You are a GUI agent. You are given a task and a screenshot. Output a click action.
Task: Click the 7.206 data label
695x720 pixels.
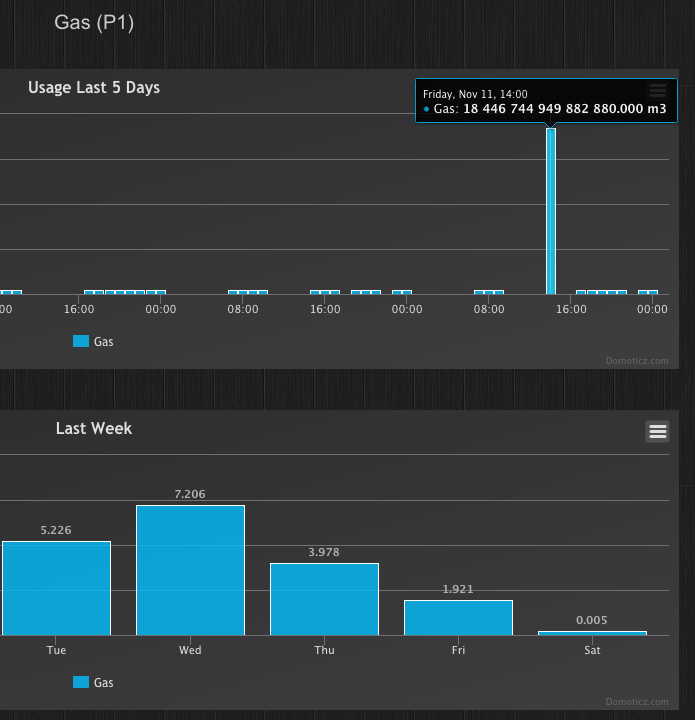190,494
